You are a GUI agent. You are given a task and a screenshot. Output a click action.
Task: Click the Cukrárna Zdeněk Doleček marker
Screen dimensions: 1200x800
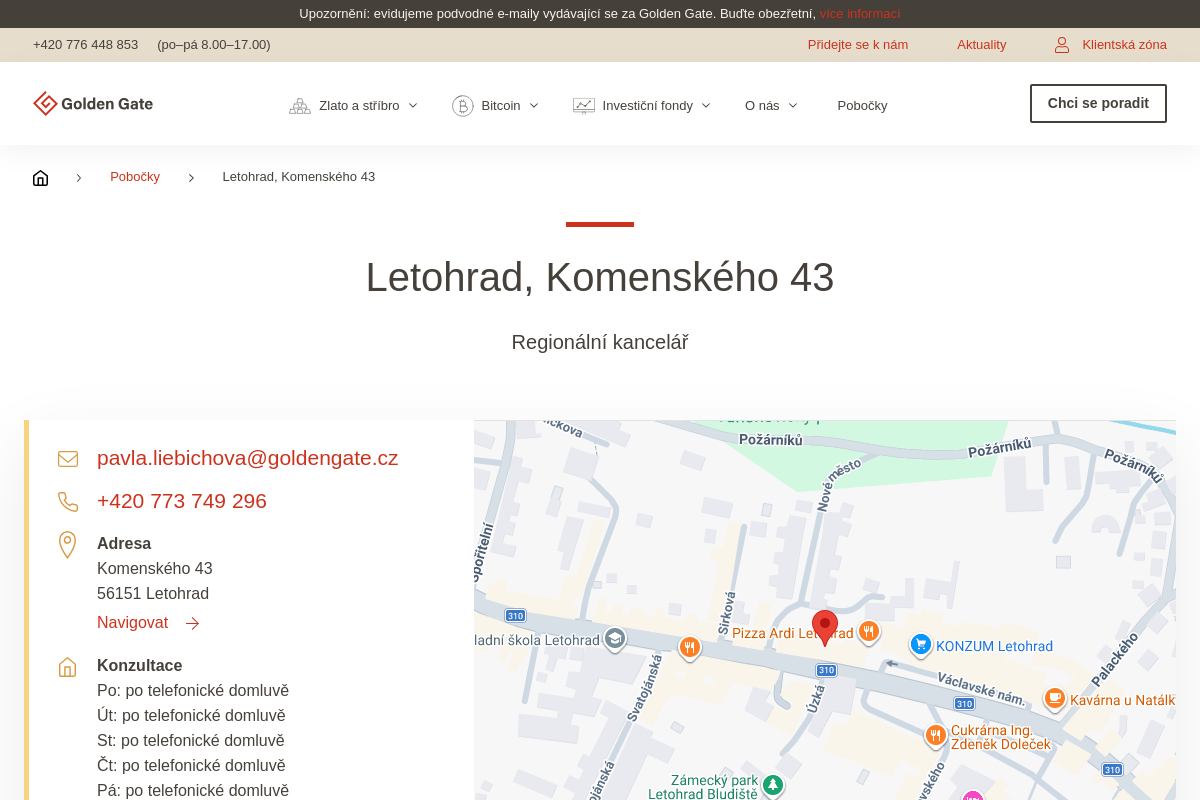tap(936, 736)
